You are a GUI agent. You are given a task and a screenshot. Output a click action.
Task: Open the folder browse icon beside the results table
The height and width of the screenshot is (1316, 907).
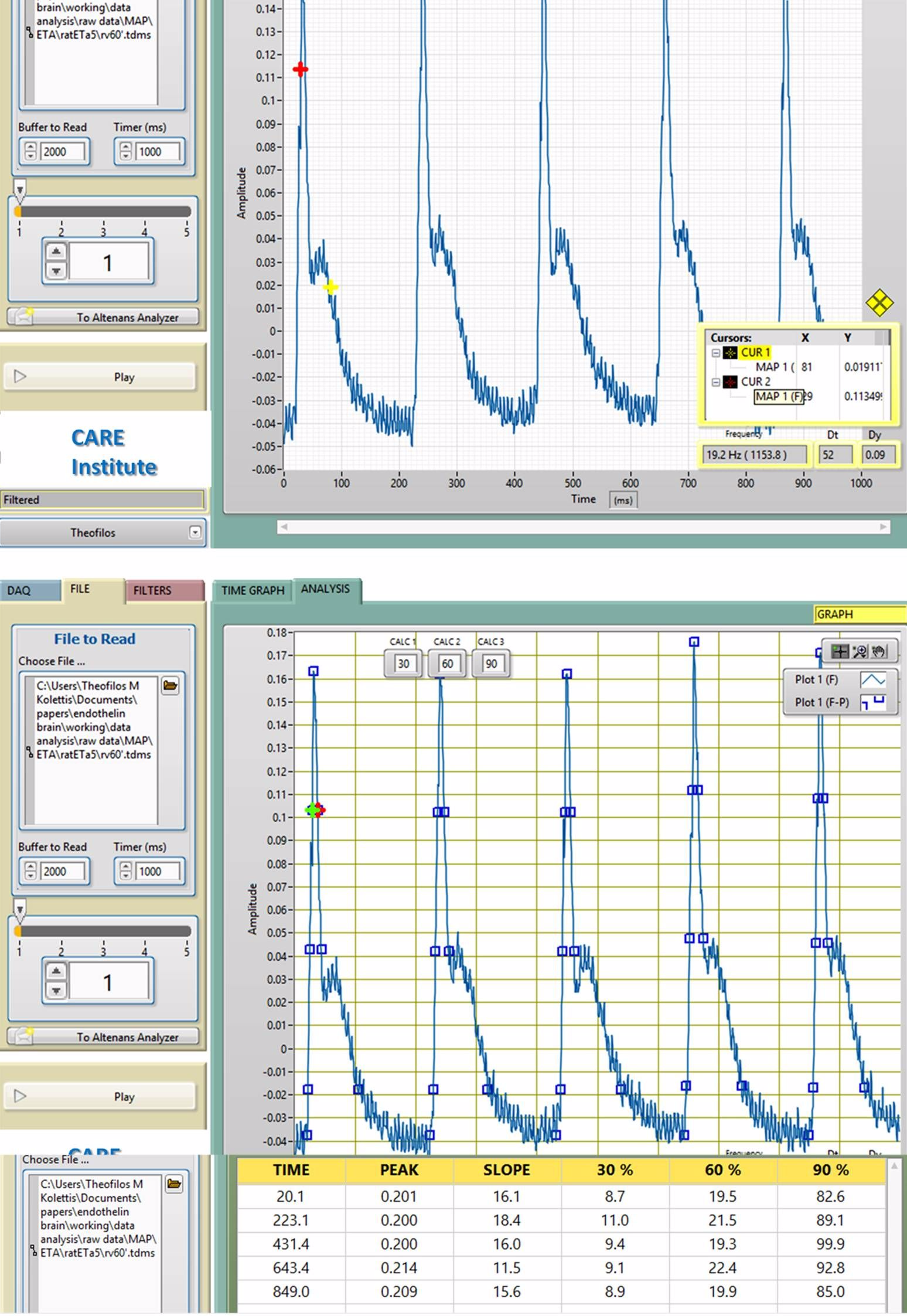point(174,1184)
